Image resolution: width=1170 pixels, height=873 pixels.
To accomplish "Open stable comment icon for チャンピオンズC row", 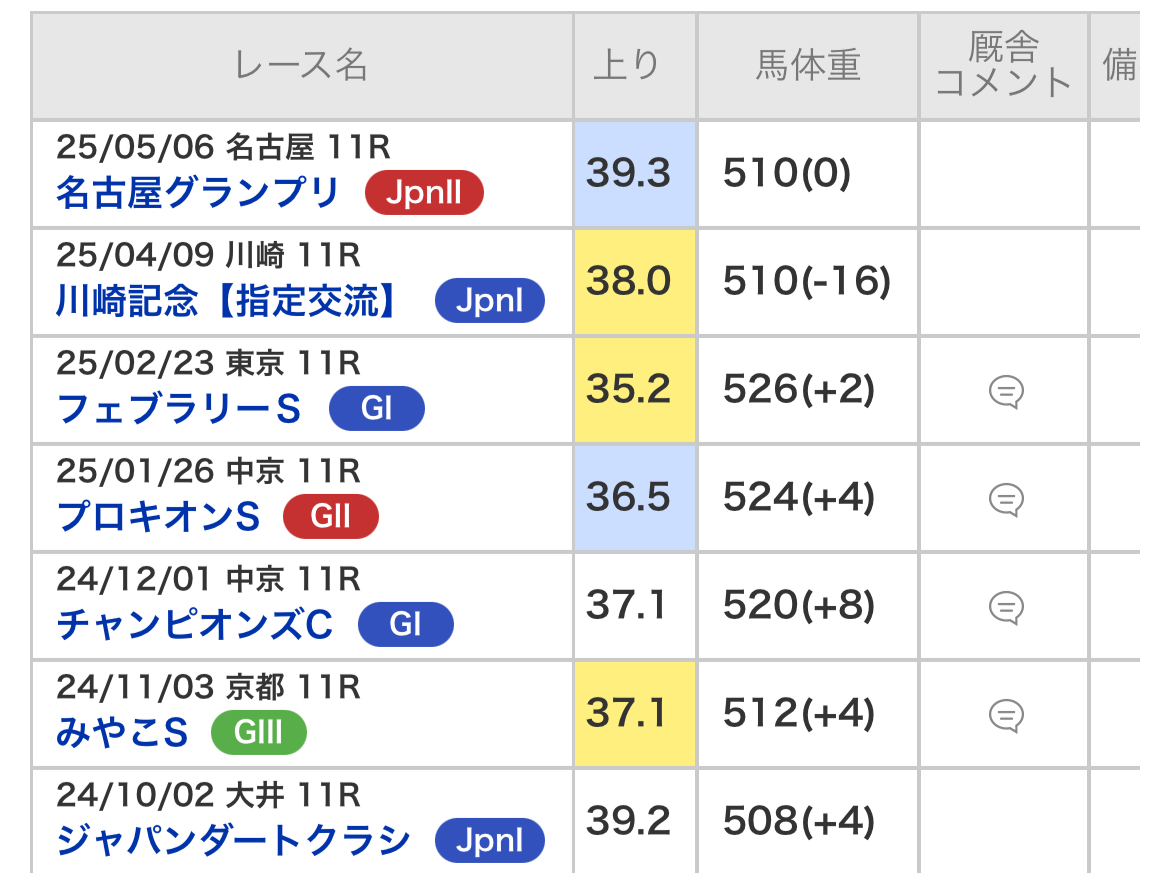I will (1006, 607).
